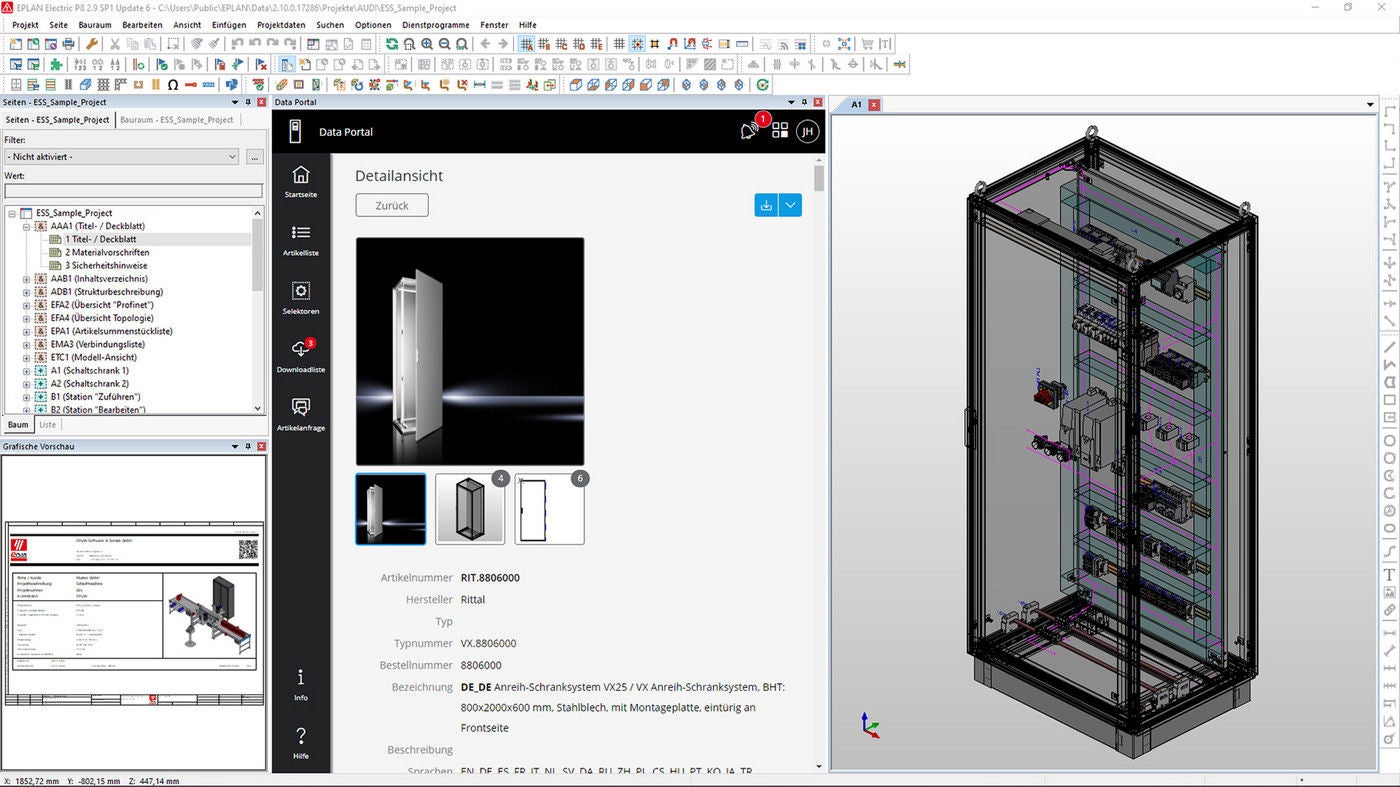The height and width of the screenshot is (787, 1400).
Task: Open the Startseite page in Data Portal
Action: pyautogui.click(x=300, y=181)
